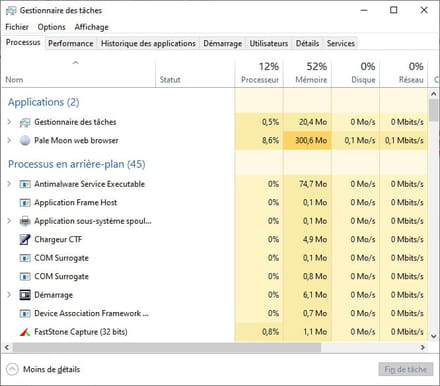Click the horizontal scrollbar right arrow
440x386 pixels.
tap(423, 347)
